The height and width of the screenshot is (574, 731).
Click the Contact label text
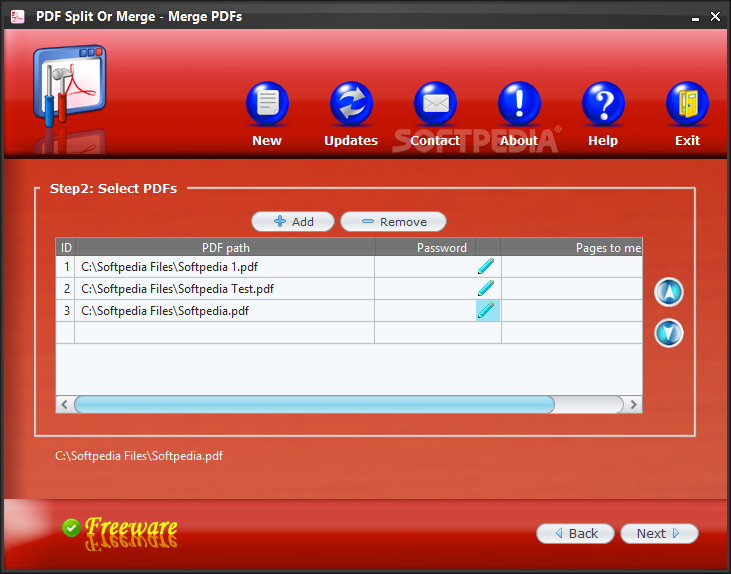tap(435, 140)
